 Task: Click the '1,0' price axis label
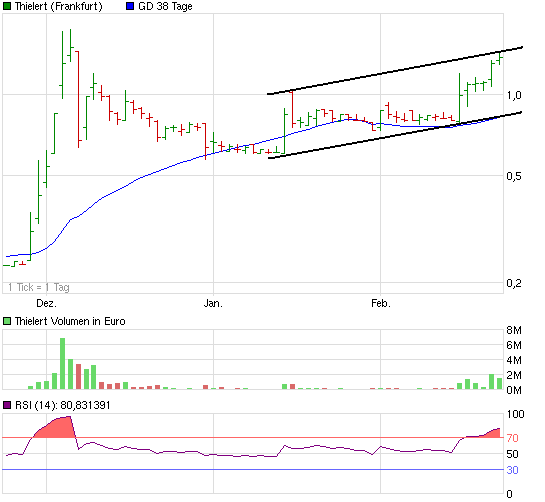[514, 95]
